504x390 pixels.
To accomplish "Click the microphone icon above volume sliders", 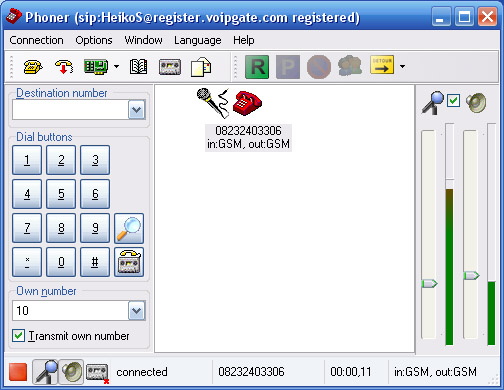I will [x=433, y=102].
